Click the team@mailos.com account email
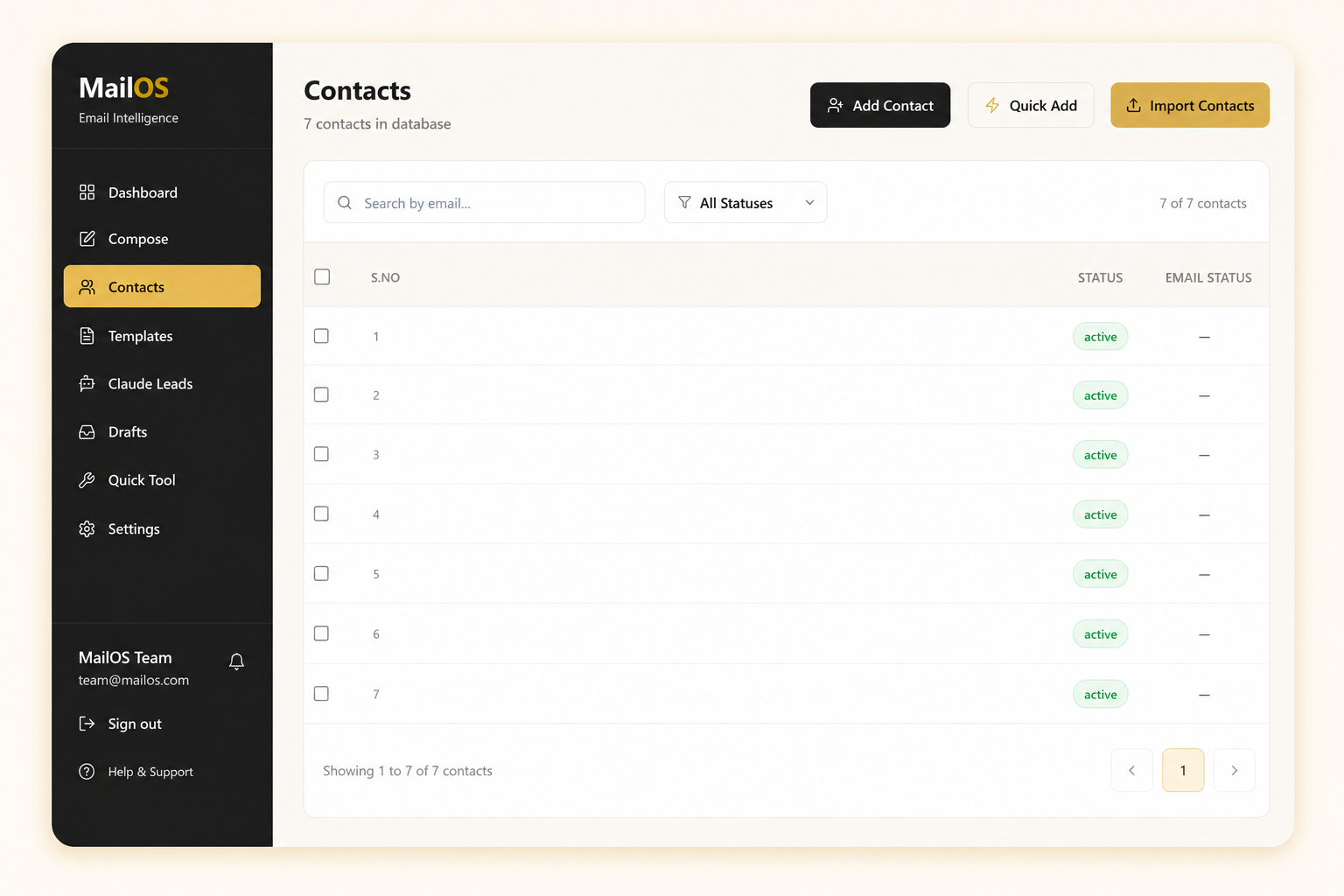1344x896 pixels. 134,680
